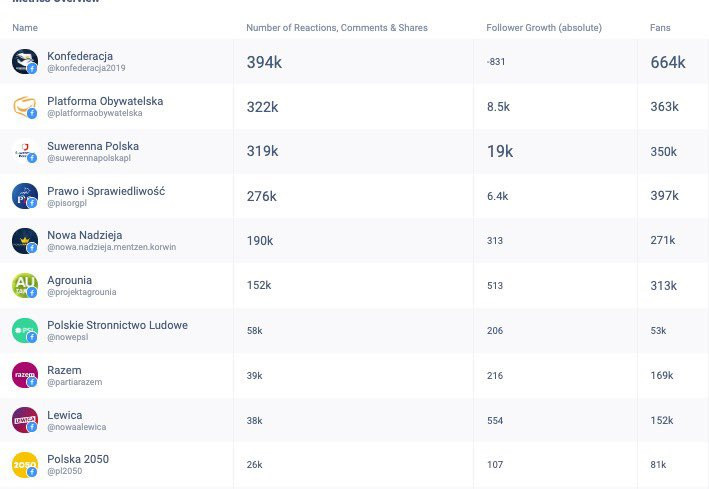
Task: Click the Konfederacja profile logo icon
Action: [24, 62]
